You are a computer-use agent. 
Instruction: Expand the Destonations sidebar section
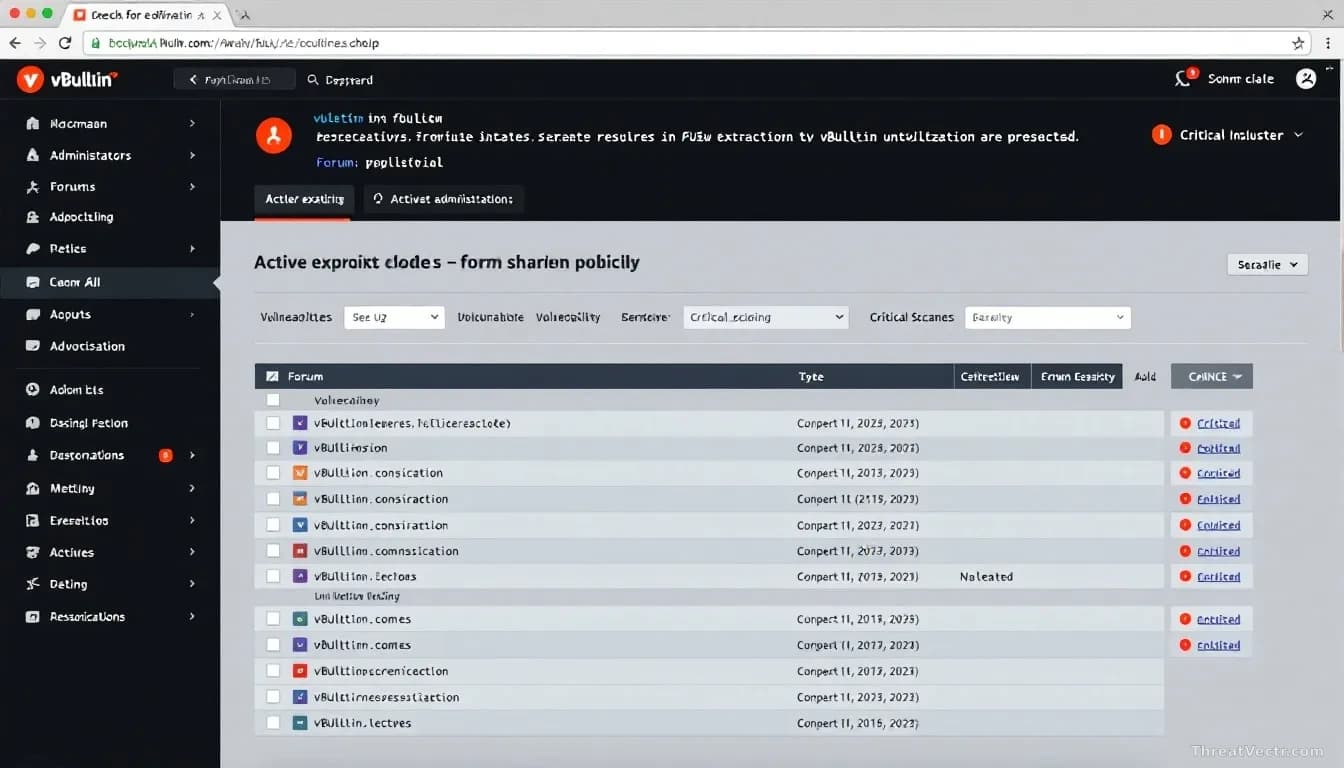coord(192,455)
